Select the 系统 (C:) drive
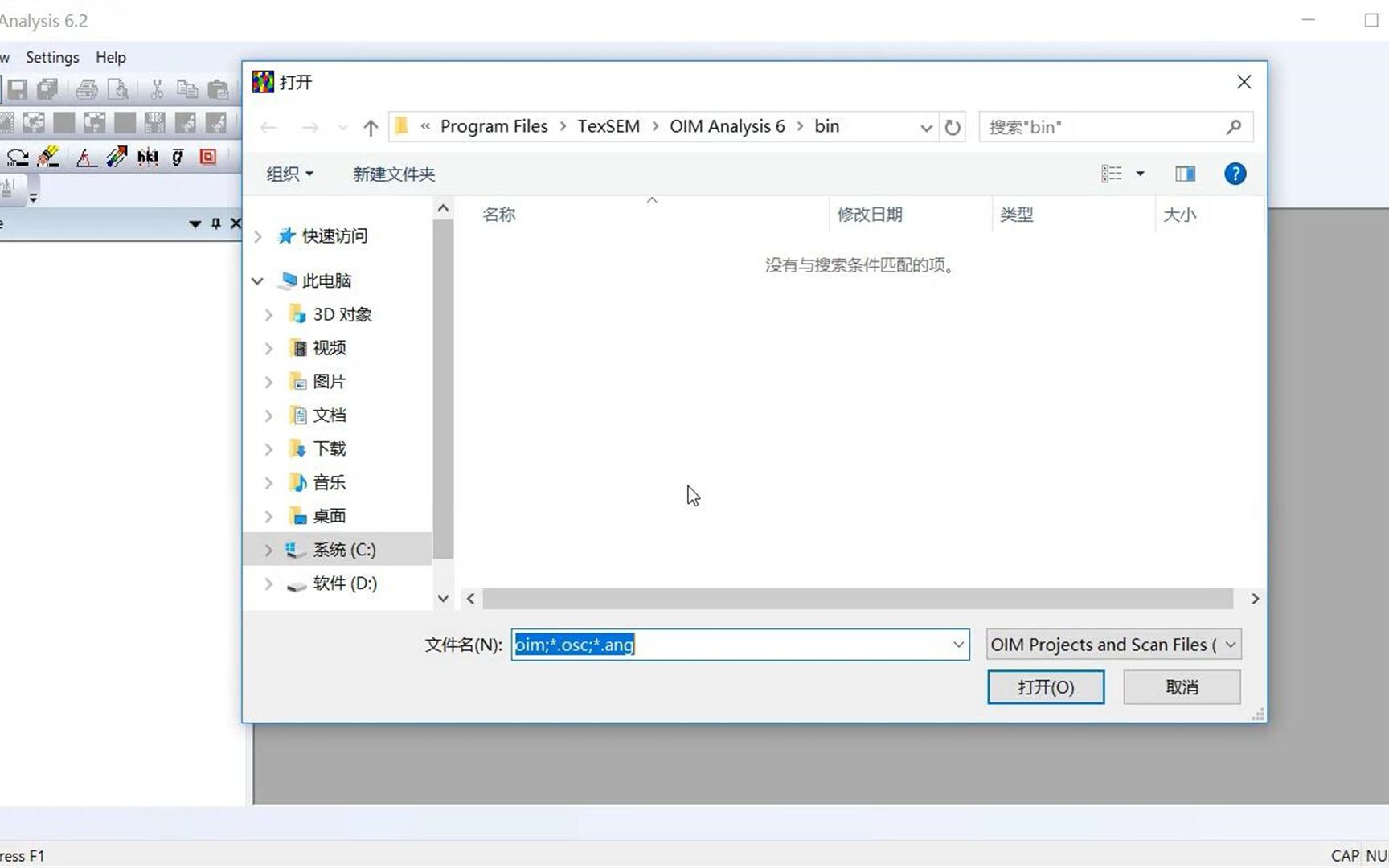Screen dimensions: 1389x868 pyautogui.click(x=344, y=550)
